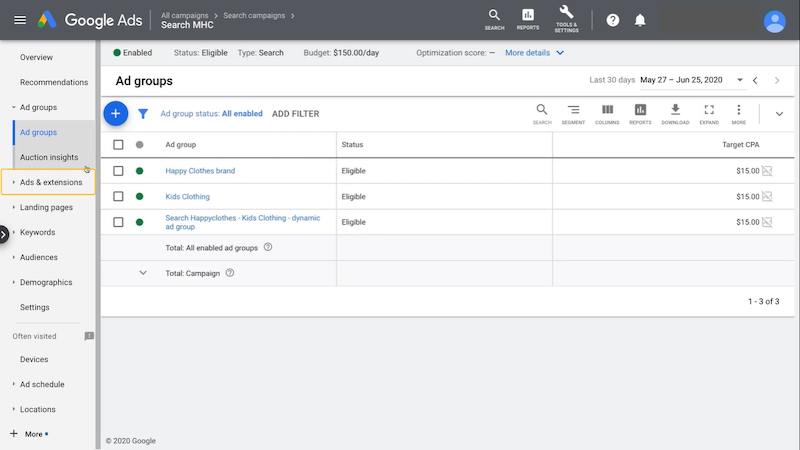Open Devices in the sidebar

point(34,359)
